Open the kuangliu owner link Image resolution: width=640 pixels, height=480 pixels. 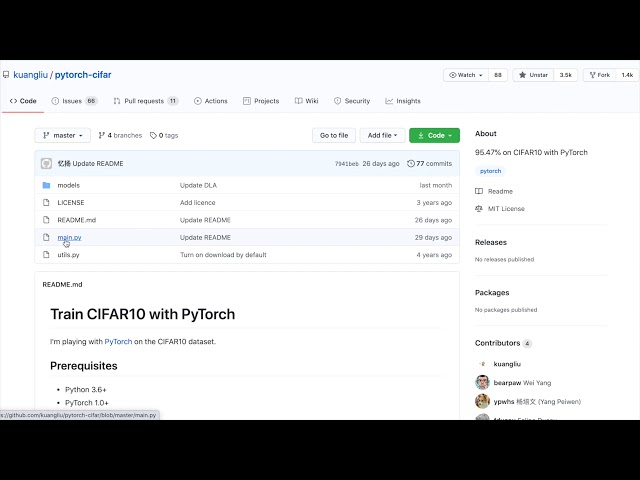pyautogui.click(x=31, y=75)
